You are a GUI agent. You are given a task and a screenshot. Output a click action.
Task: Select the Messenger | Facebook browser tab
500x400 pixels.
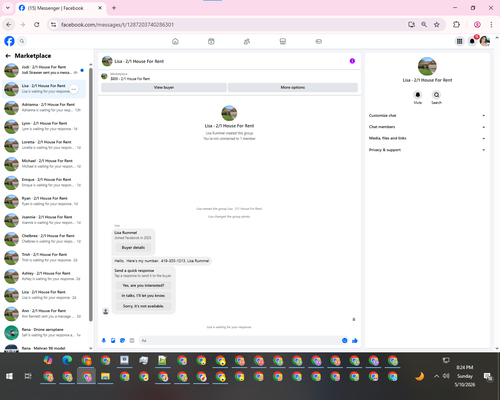[61, 8]
